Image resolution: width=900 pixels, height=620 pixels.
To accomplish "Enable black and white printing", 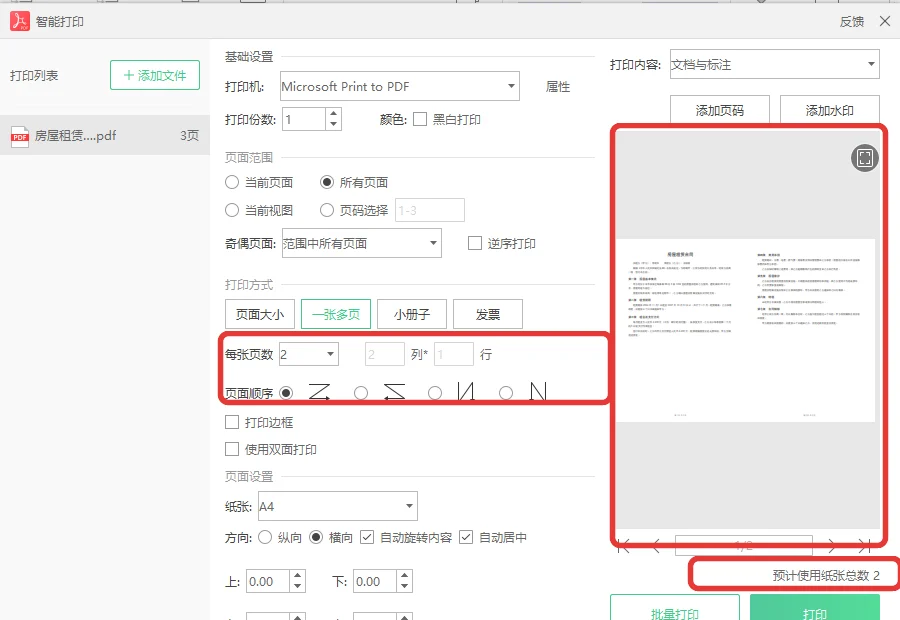I will click(x=420, y=119).
